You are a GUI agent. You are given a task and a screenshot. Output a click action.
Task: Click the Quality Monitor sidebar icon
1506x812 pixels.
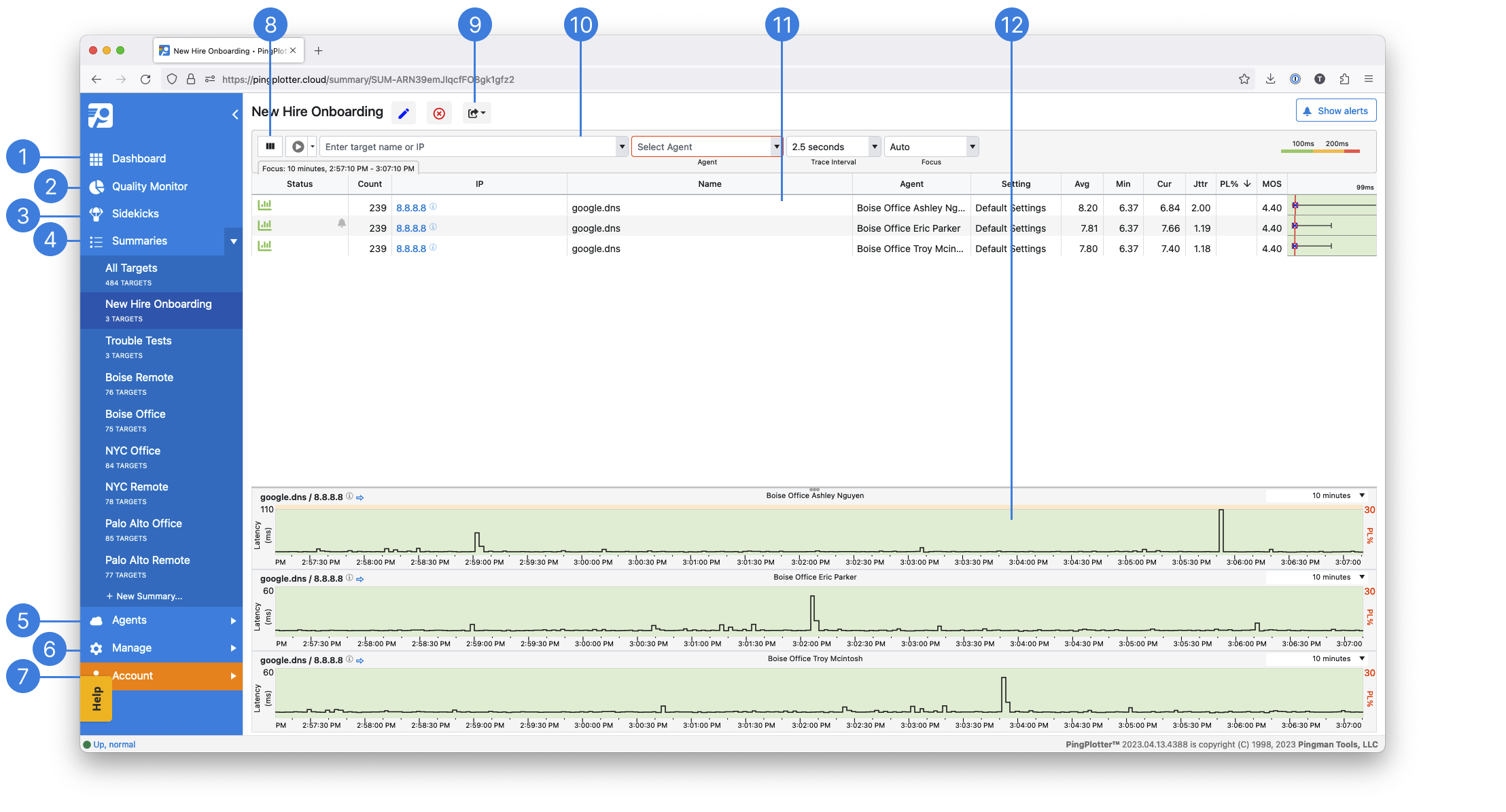coord(97,186)
